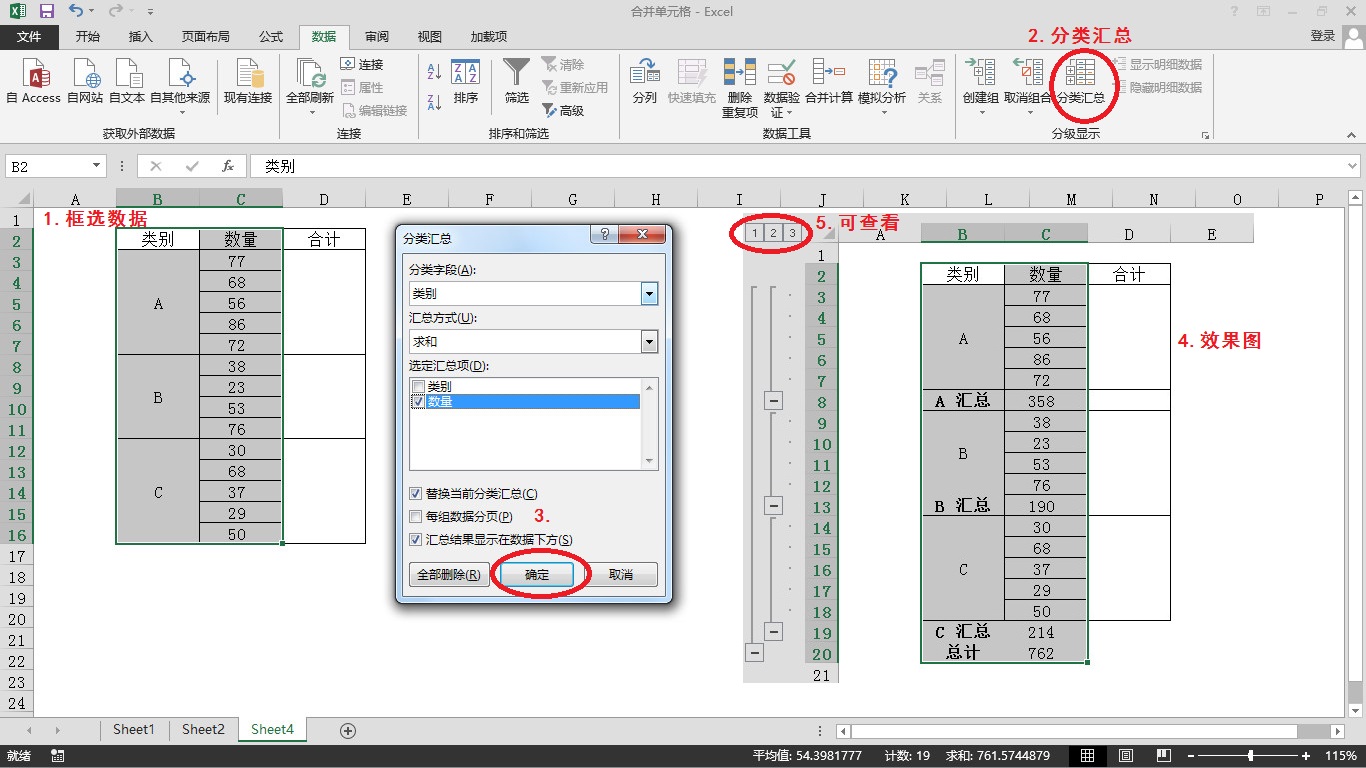Open the 分级显示 group dialog launcher

1205,135
